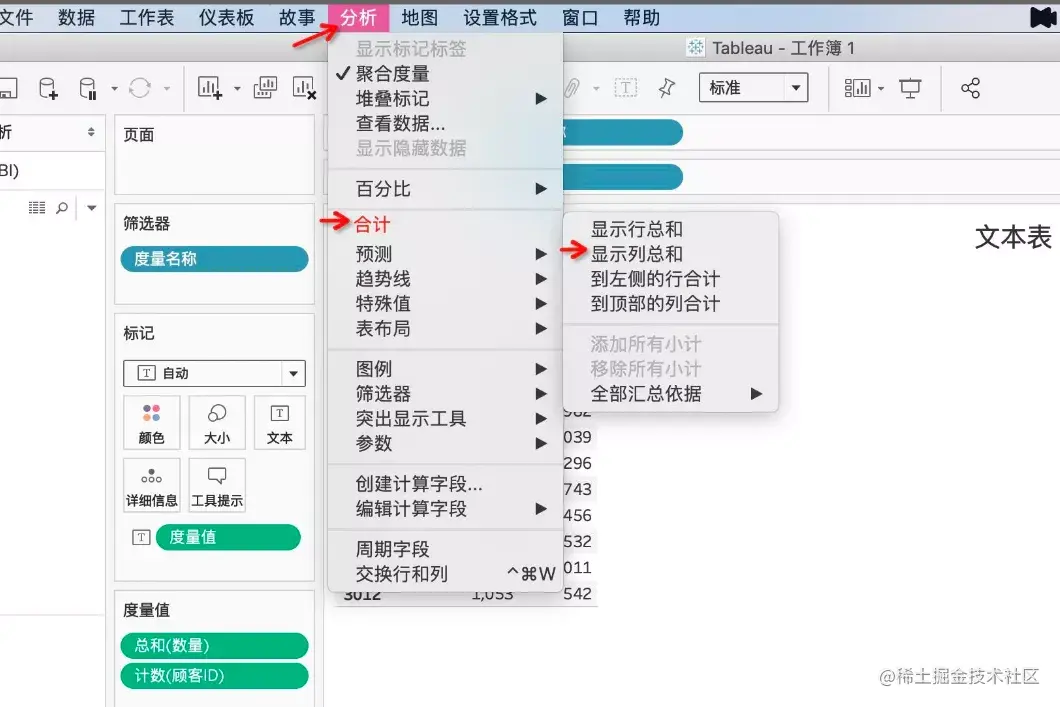
Task: Choose the 合计 menu item
Action: [445, 224]
